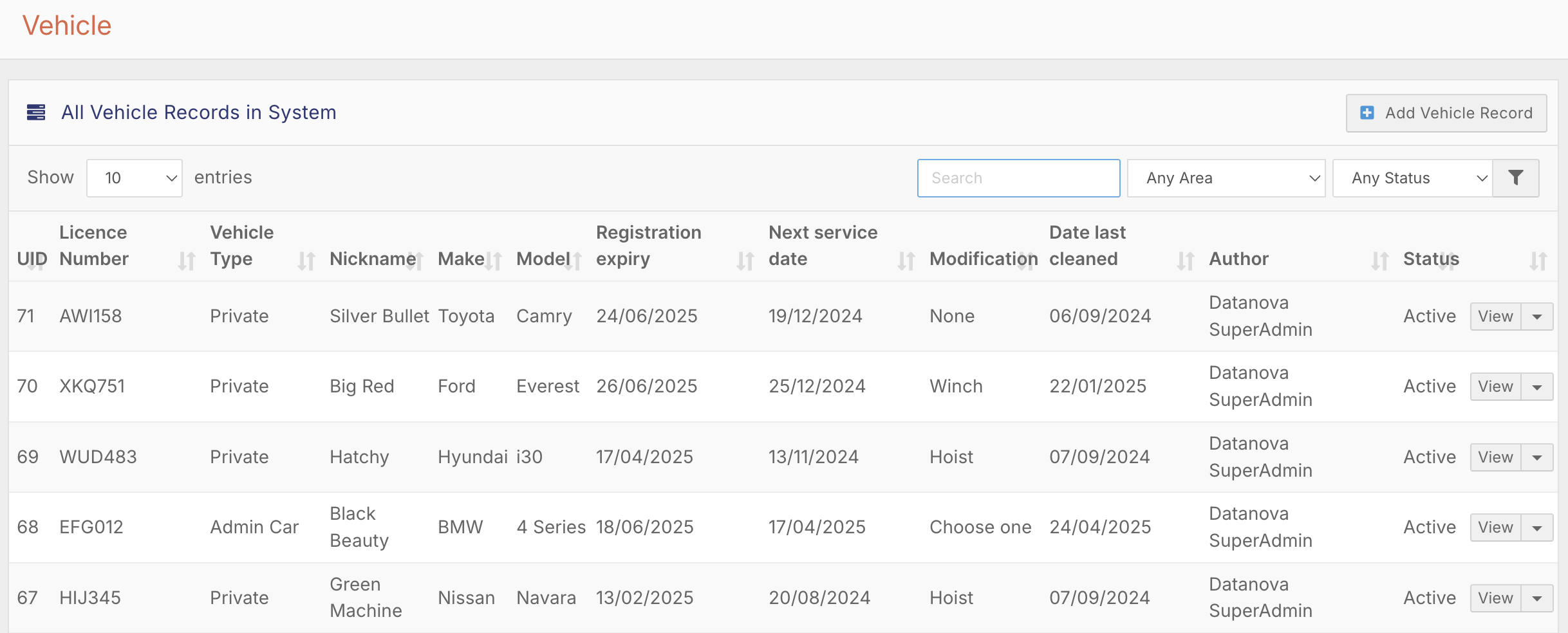Click the Nickname column header

coord(373,259)
